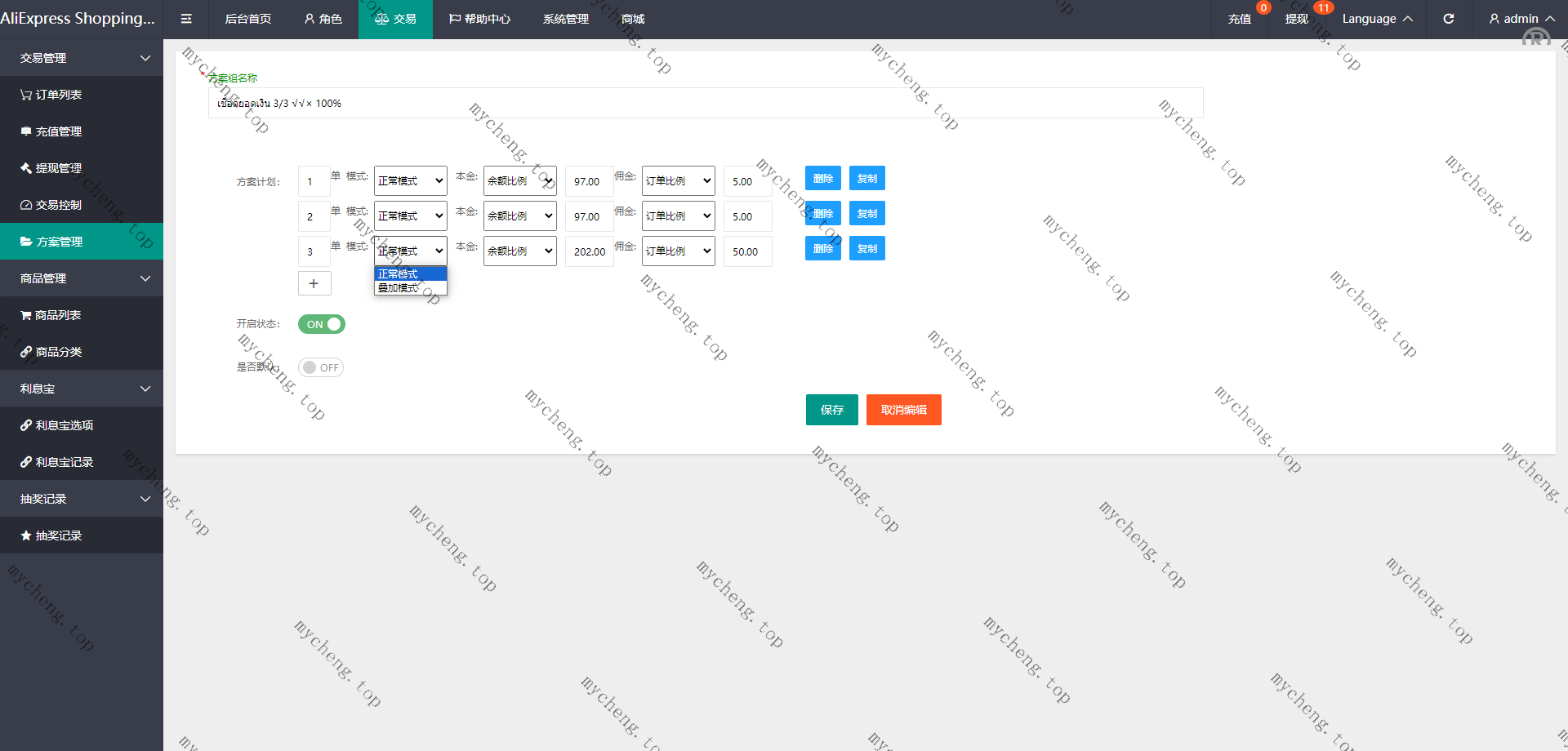The width and height of the screenshot is (1568, 751).
Task: Open row 1 余额比例 principal dropdown
Action: coord(519,181)
